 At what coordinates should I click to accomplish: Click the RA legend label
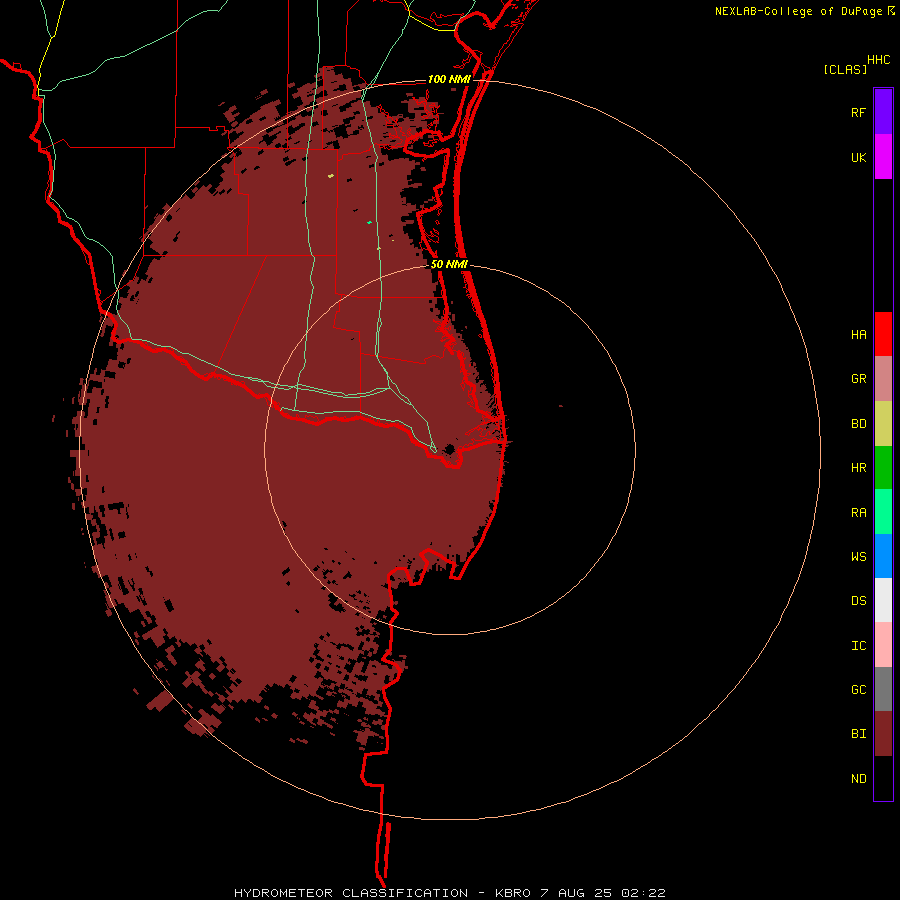(x=858, y=513)
